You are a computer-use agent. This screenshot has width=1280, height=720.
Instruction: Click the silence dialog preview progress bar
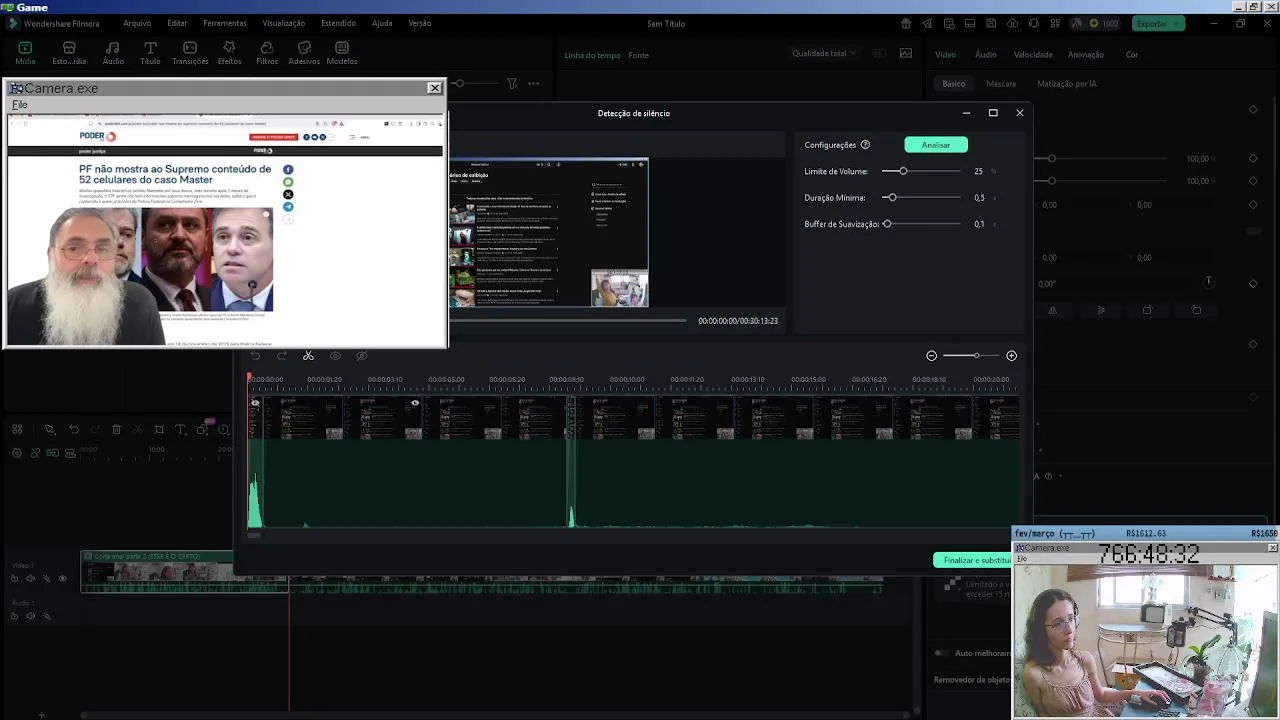coord(568,321)
